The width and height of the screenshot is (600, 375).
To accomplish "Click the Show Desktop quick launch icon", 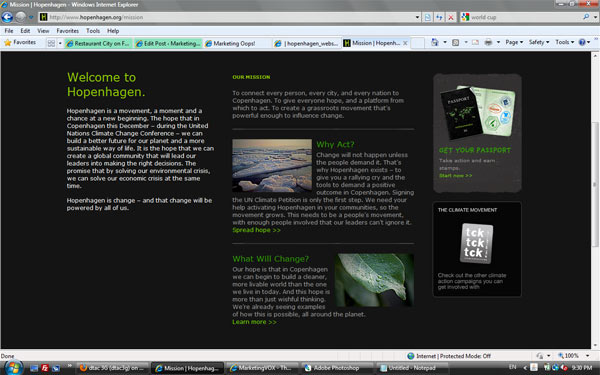I will coord(34,368).
